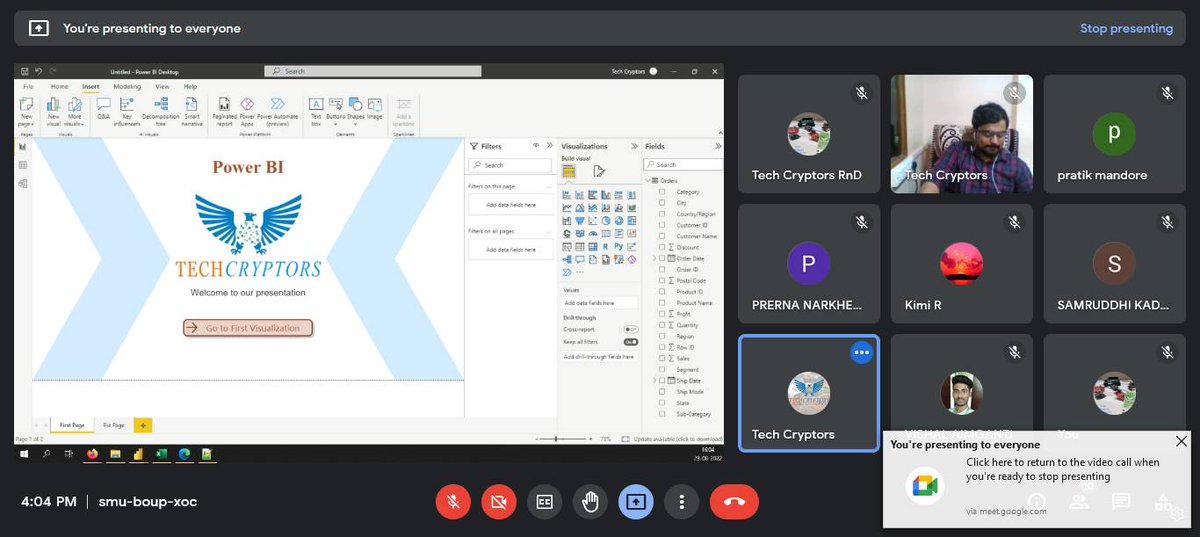Open Firefox from the taskbar
The height and width of the screenshot is (537, 1200).
[x=93, y=454]
